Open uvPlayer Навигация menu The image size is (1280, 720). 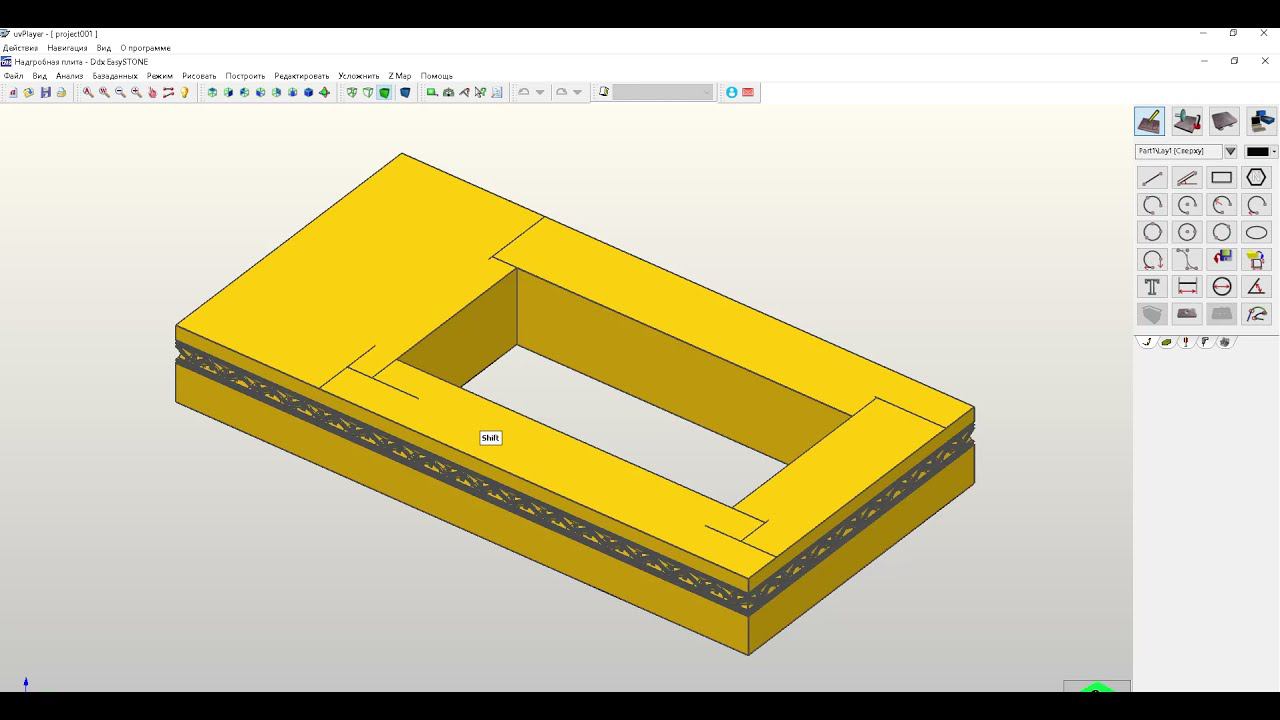(x=67, y=48)
